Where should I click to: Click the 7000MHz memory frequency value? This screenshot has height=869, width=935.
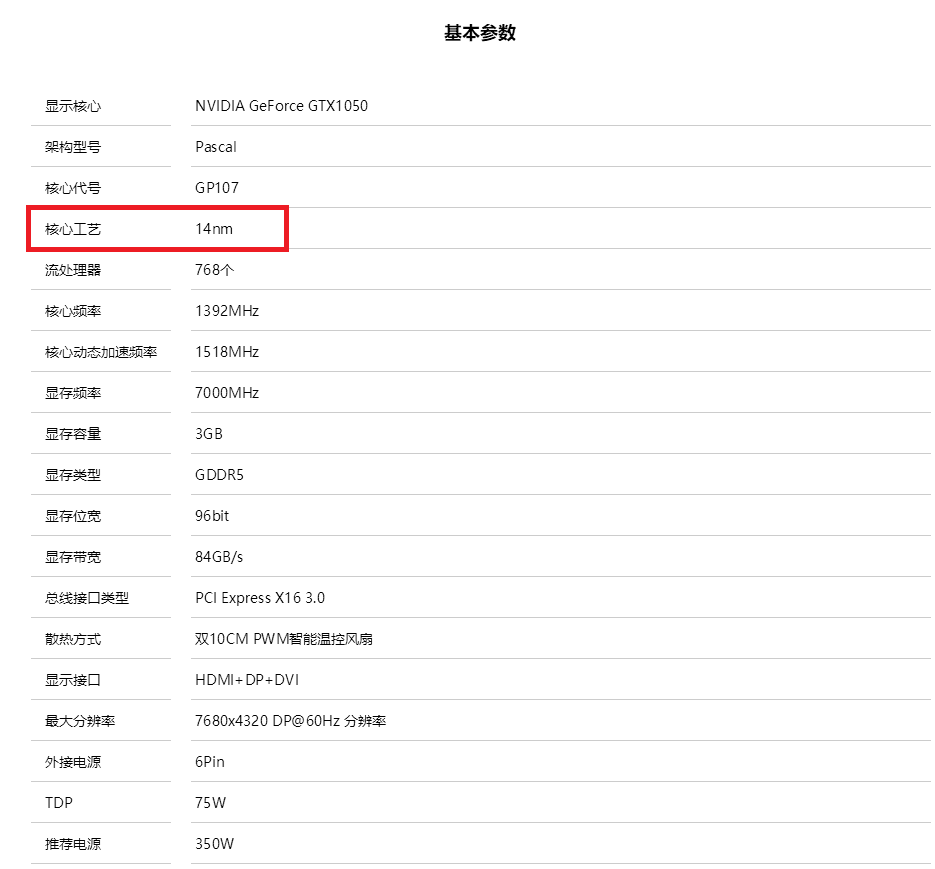(227, 393)
